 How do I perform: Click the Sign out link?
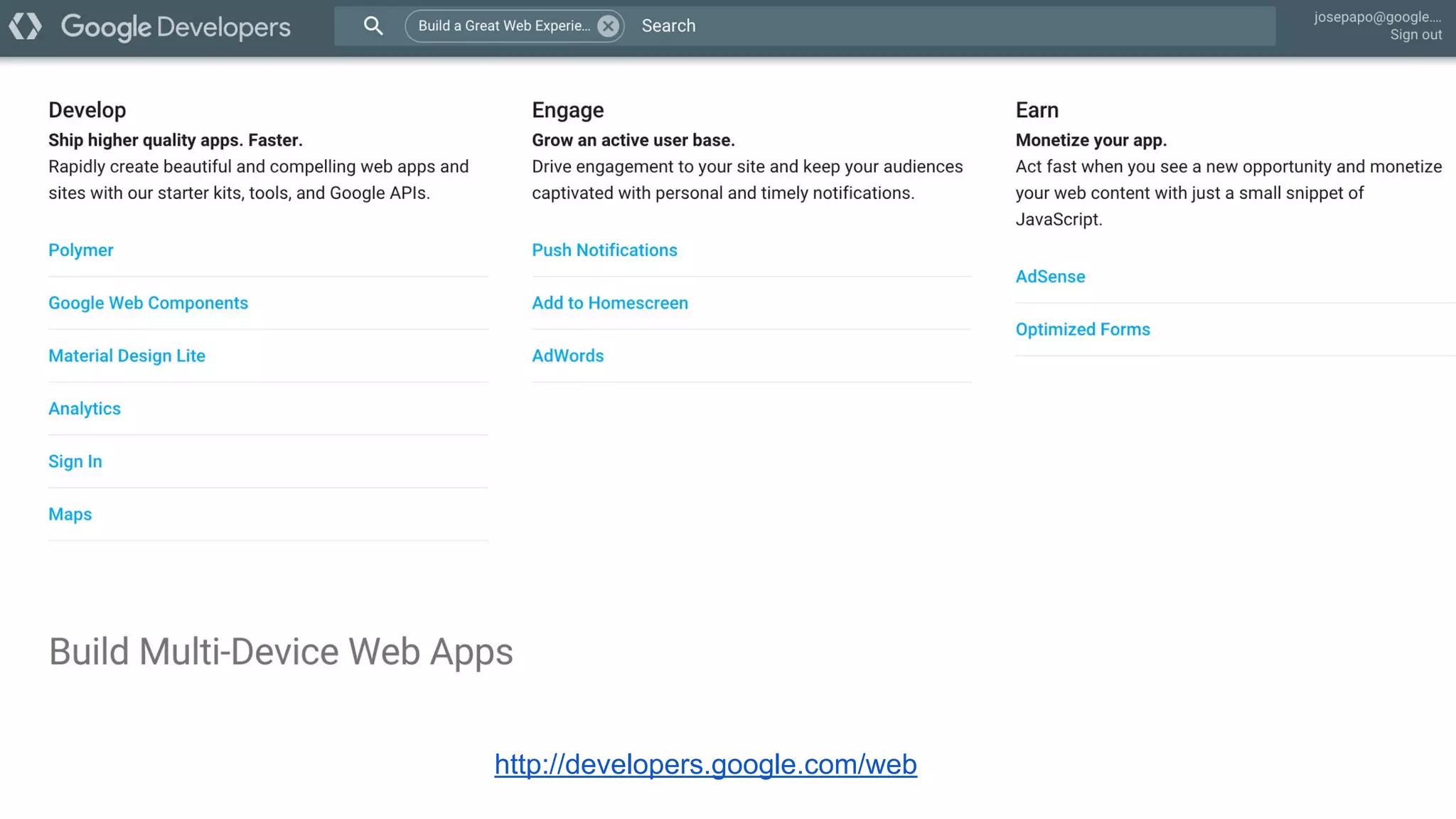click(x=1416, y=35)
